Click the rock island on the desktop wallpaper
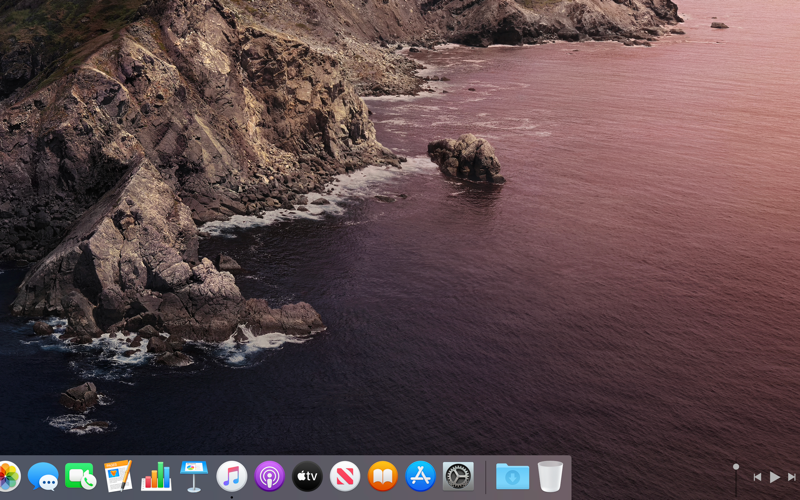The height and width of the screenshot is (500, 800). pyautogui.click(x=466, y=159)
